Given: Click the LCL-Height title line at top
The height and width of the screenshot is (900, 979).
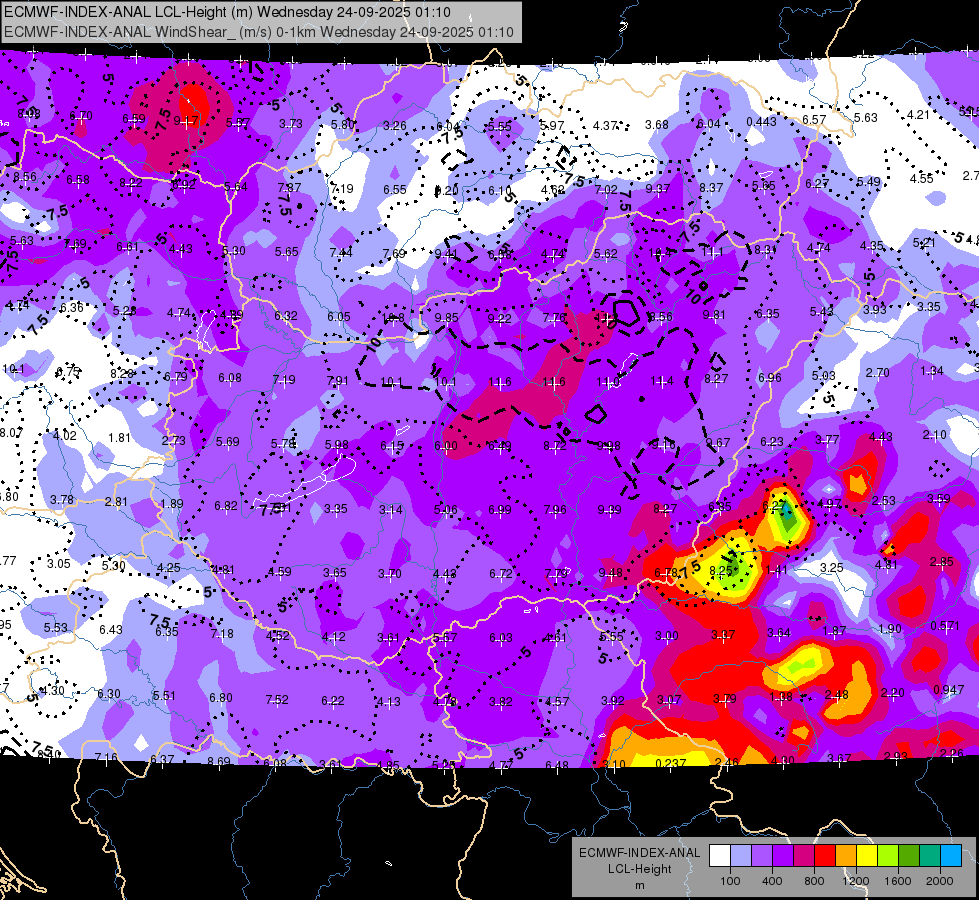Looking at the screenshot, I should click(x=227, y=12).
